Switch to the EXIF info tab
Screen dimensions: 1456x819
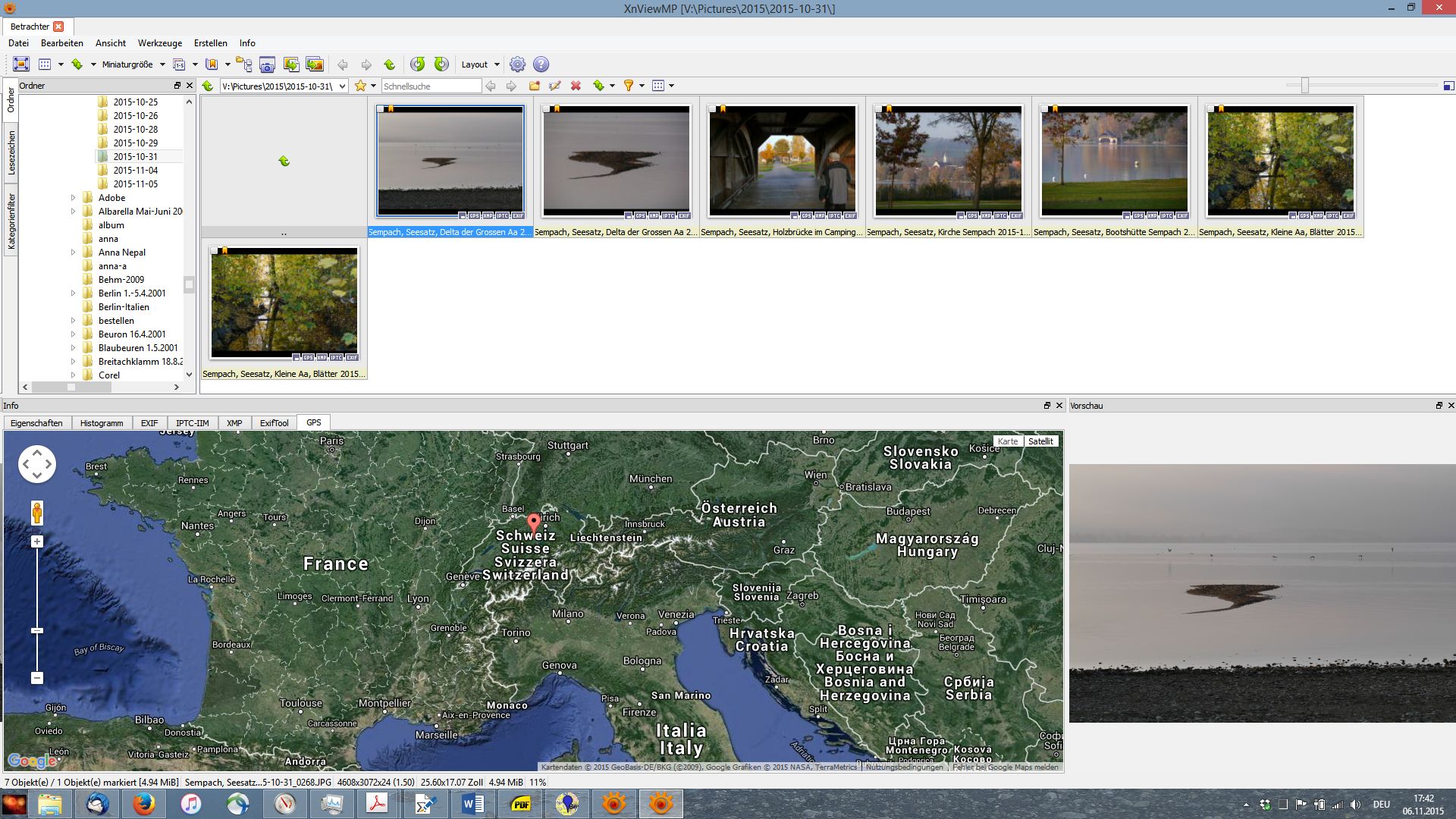(x=149, y=423)
